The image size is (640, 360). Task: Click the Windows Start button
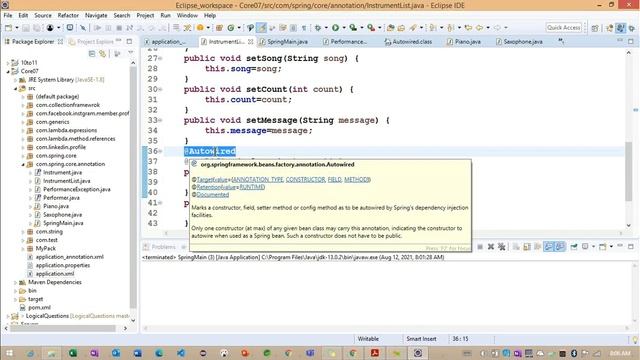coord(9,353)
